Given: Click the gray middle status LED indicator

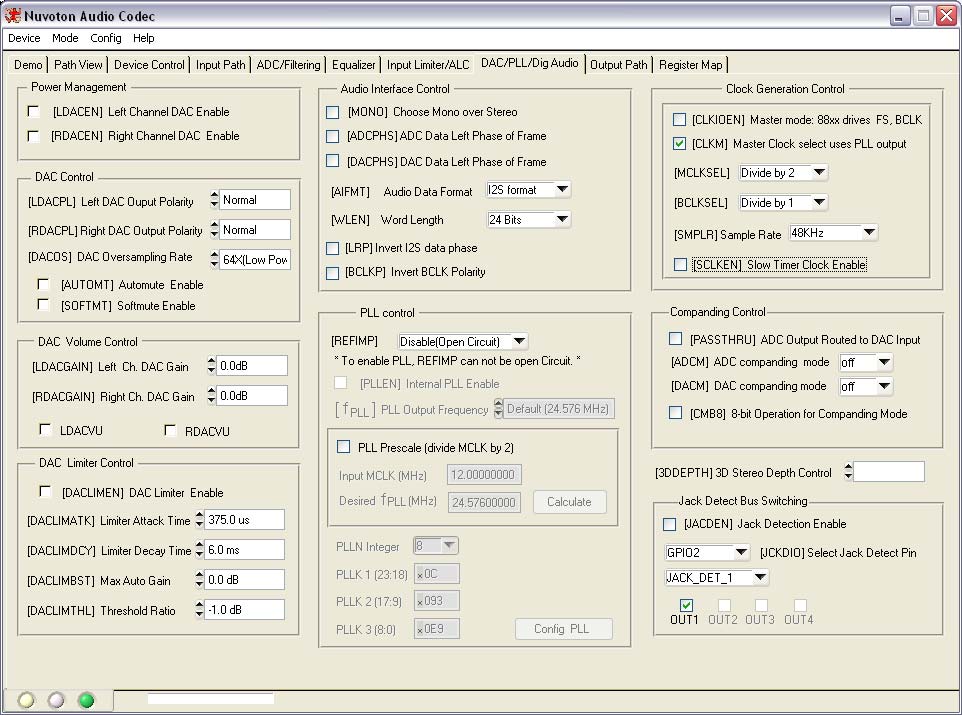Looking at the screenshot, I should pos(57,699).
